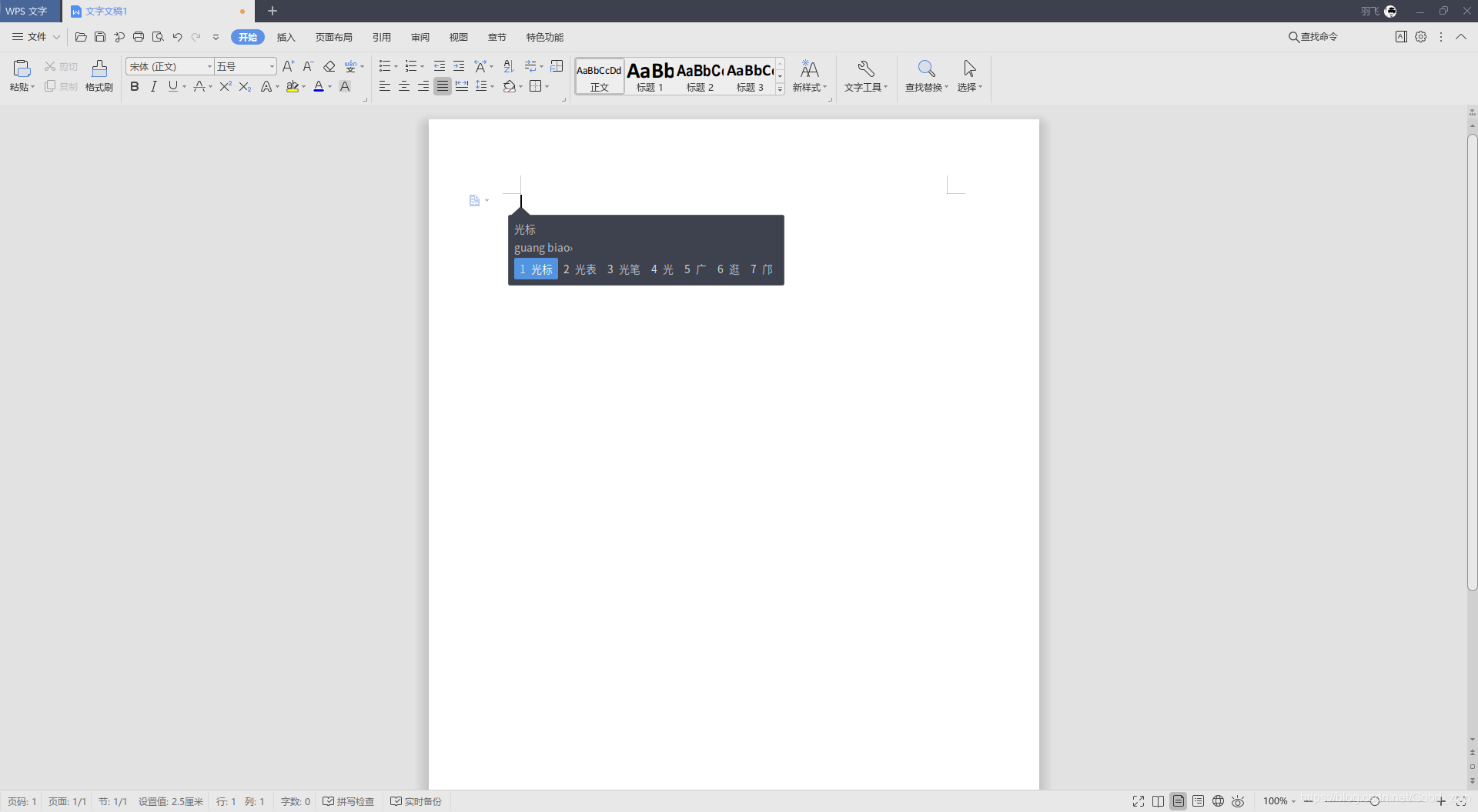This screenshot has height=812, width=1478.
Task: Switch to Outline view in status bar
Action: coord(1198,801)
